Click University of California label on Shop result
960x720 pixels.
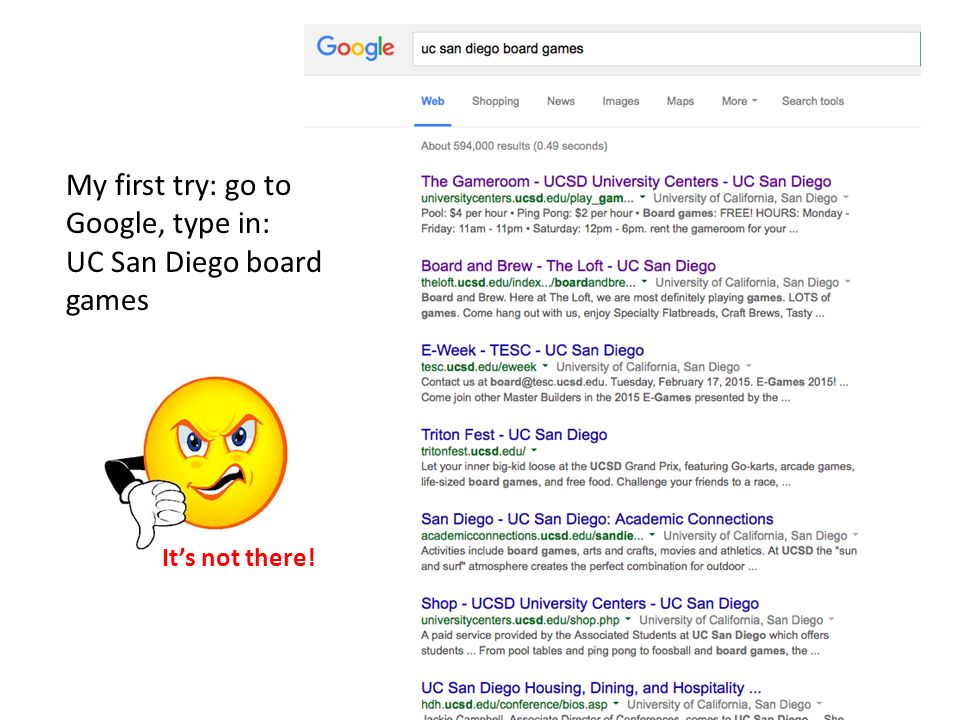731,620
